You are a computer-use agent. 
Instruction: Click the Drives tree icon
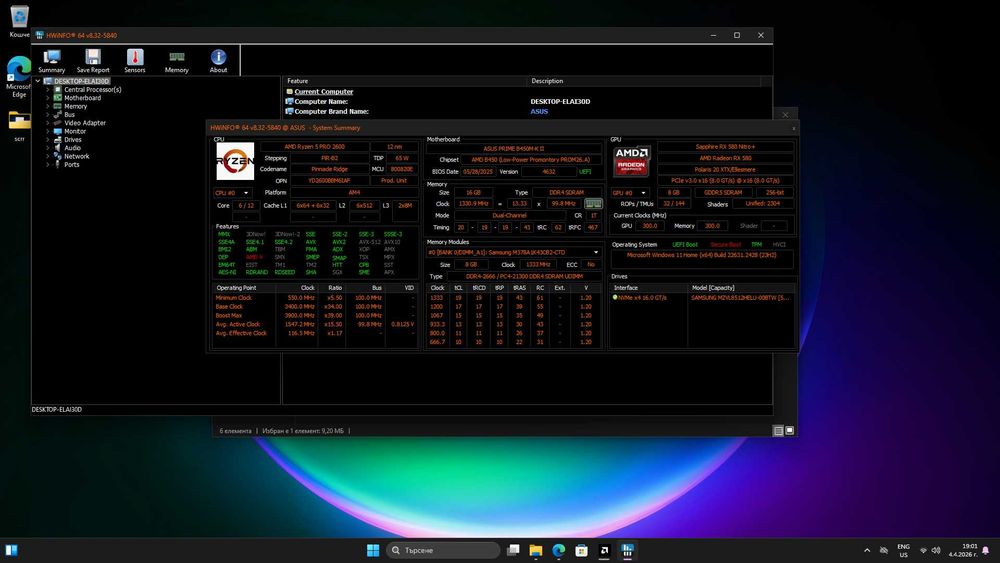57,139
